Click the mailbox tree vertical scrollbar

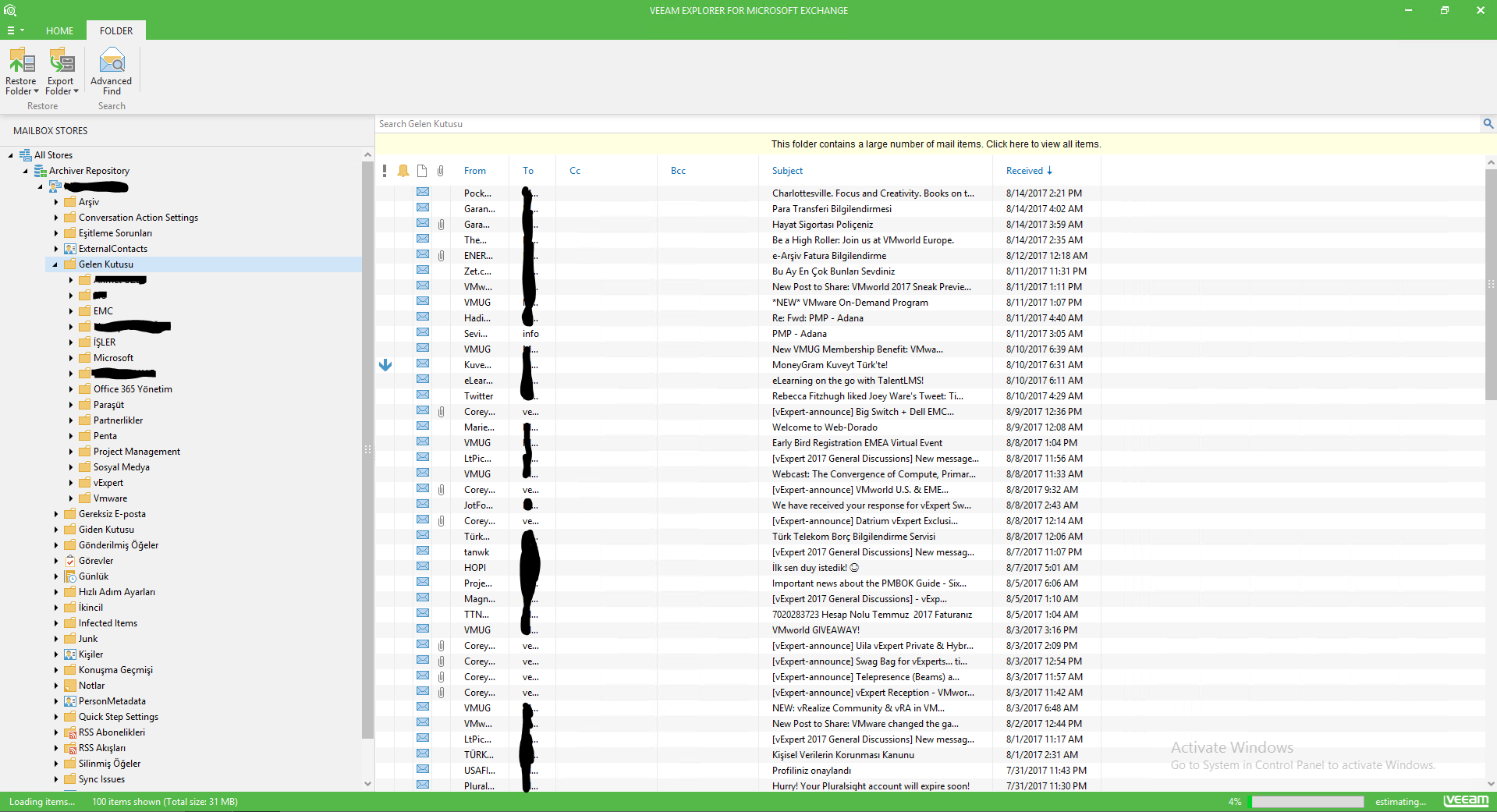coord(367,449)
